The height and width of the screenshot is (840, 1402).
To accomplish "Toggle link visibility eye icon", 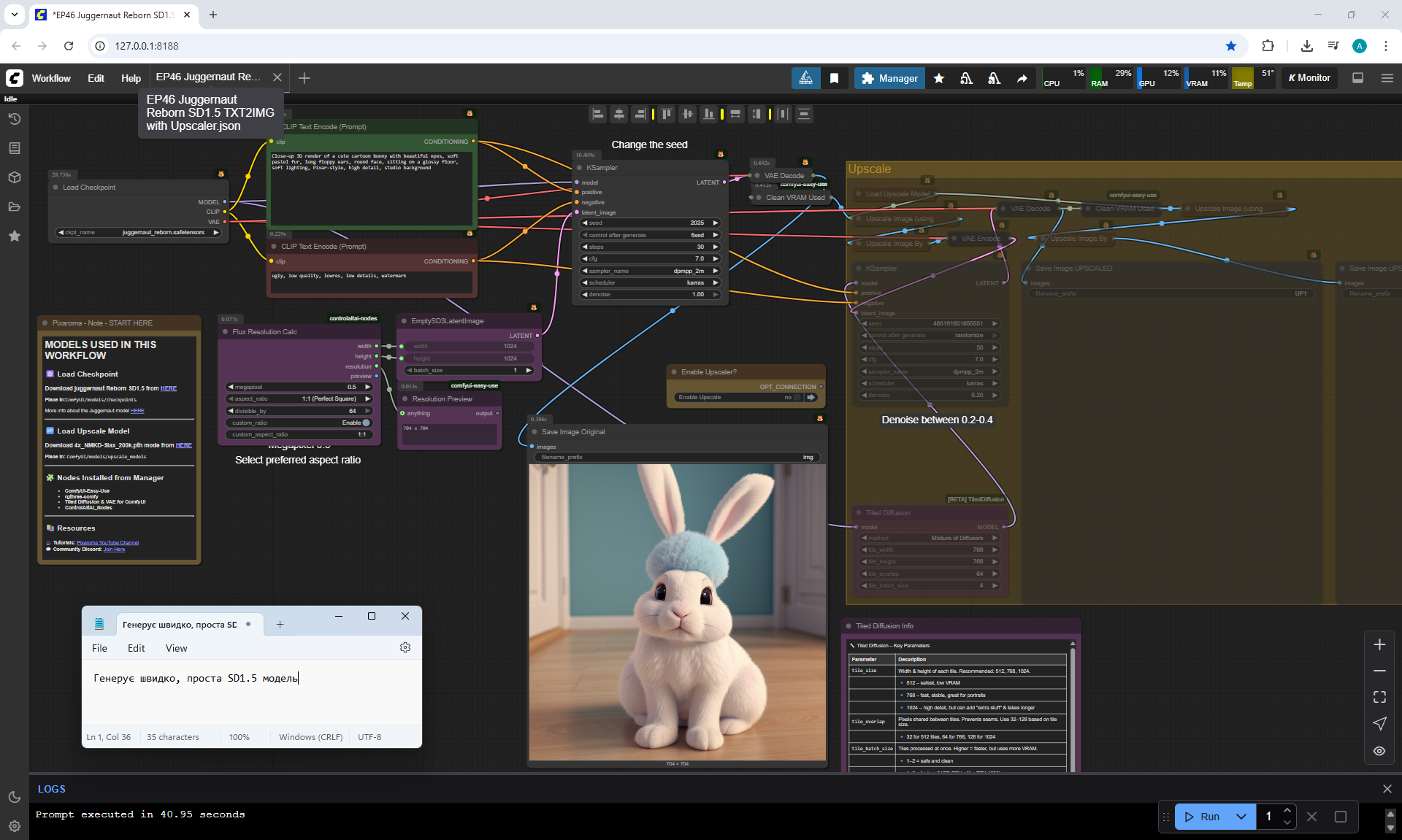I will point(1379,750).
